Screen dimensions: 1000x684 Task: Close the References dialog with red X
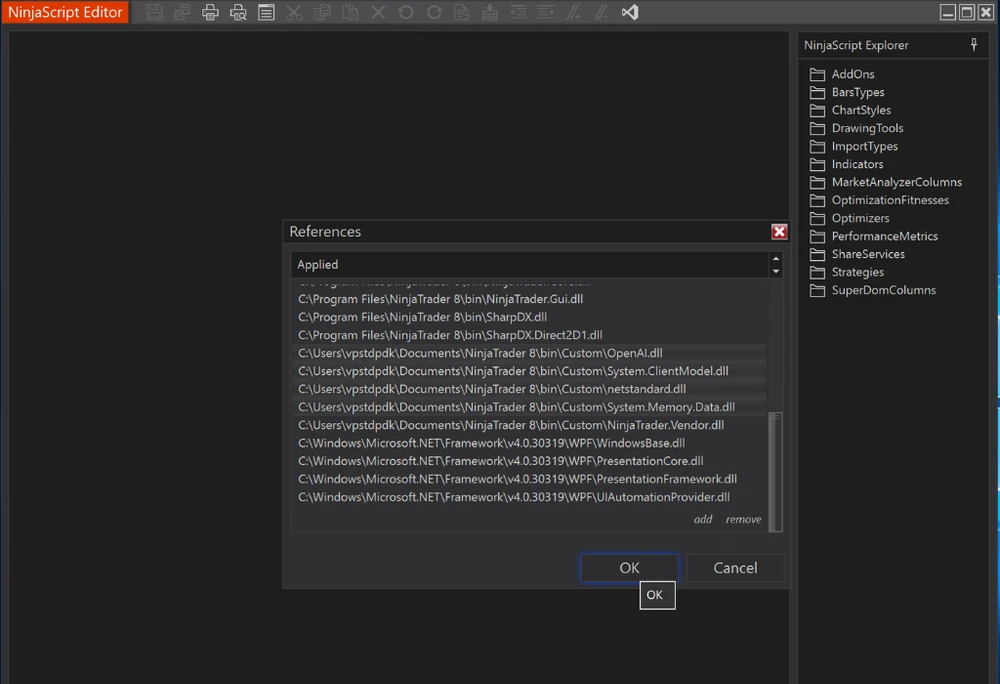(x=779, y=231)
